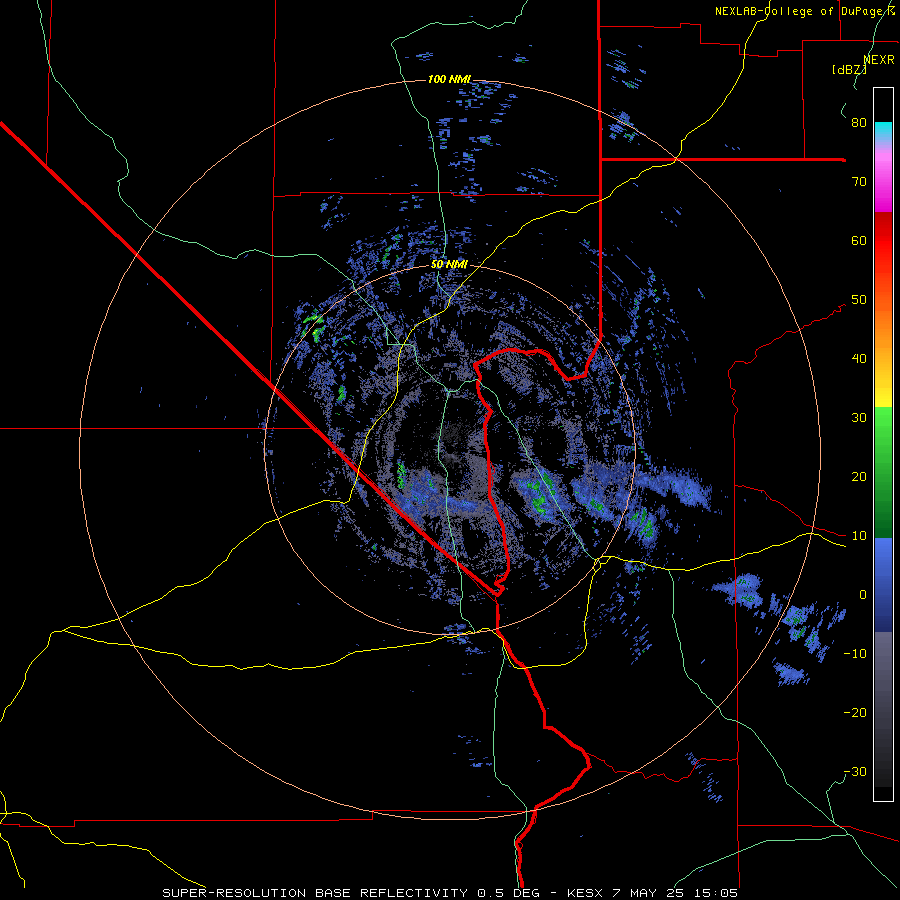Viewport: 900px width, 900px height.
Task: Click the '[dBZ]' legend unit label
Action: click(x=849, y=70)
